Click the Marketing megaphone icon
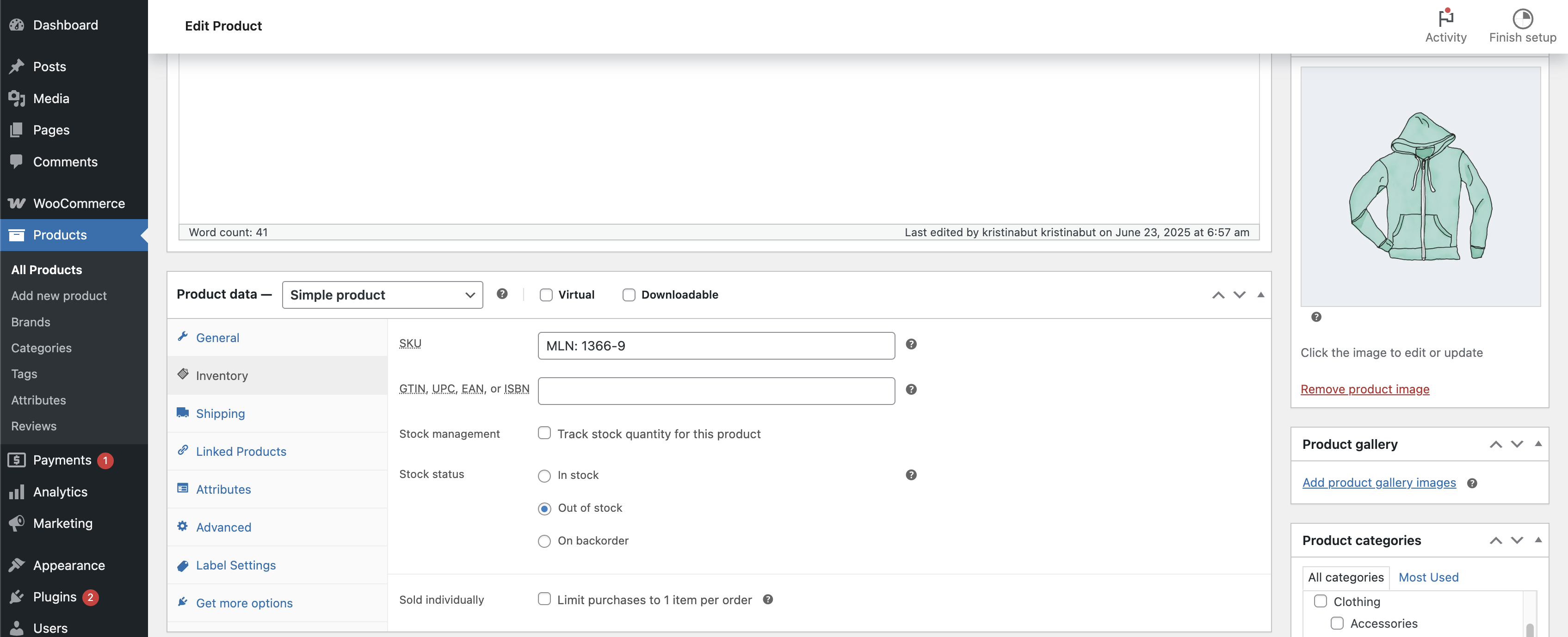Screen dimensions: 1568x637 tap(17, 523)
